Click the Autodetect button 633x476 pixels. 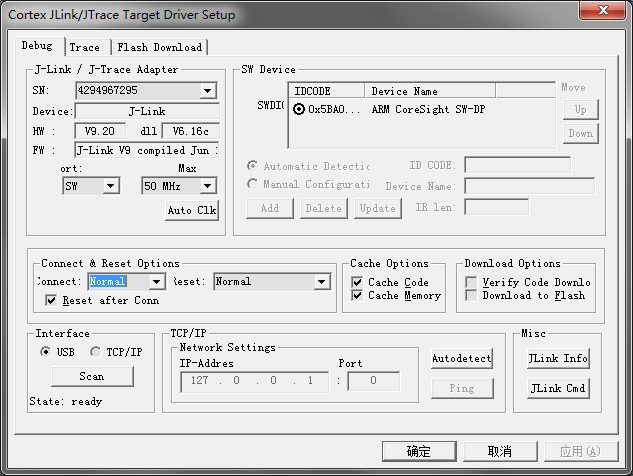[x=462, y=358]
